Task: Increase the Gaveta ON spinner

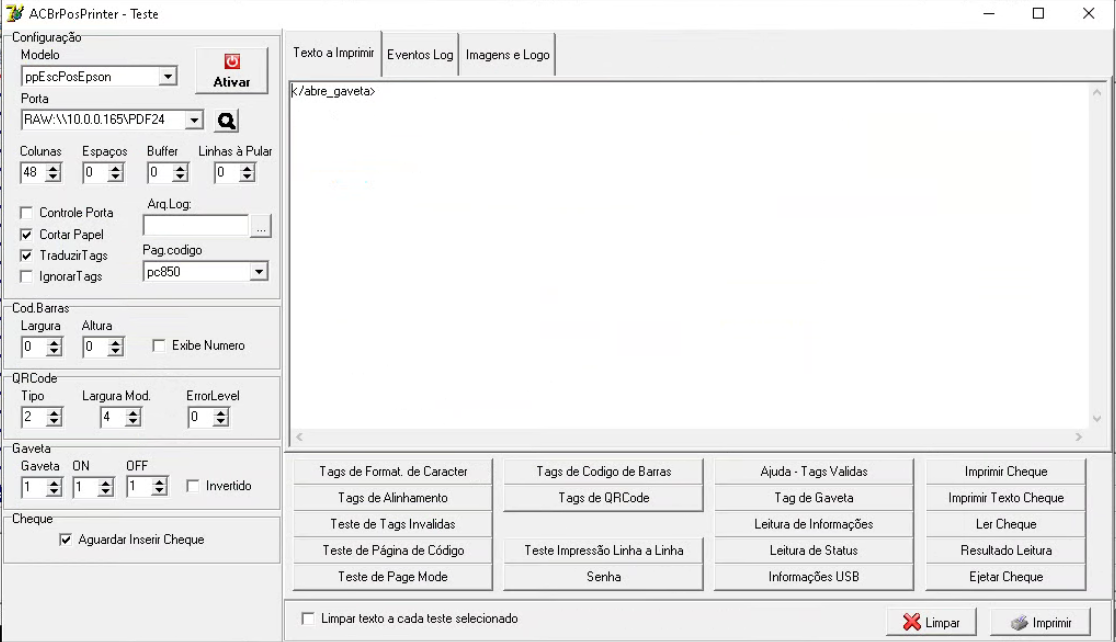Action: 105,483
